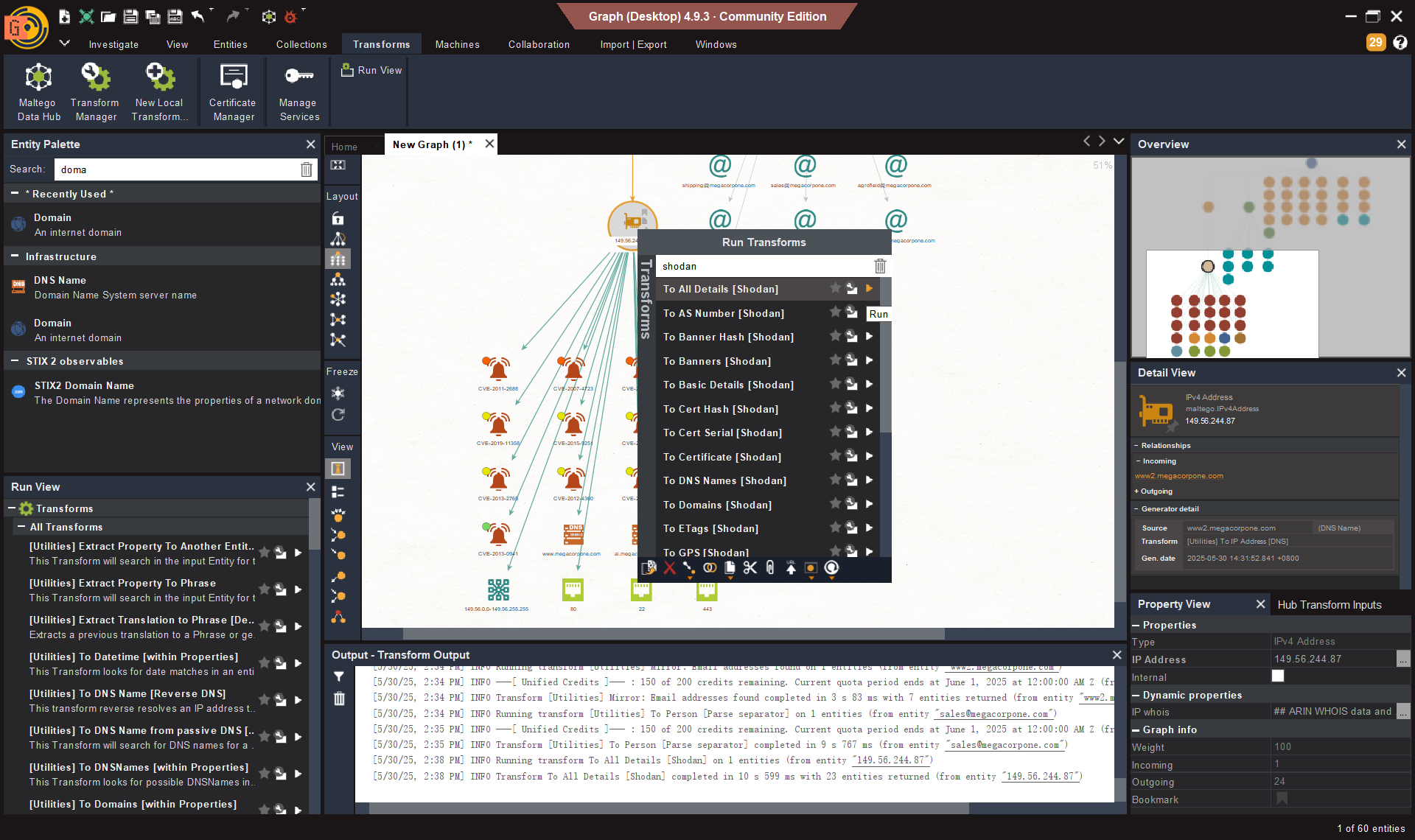Open the Collections ribbon tab
Screen dimensions: 1415x840
pyautogui.click(x=301, y=44)
